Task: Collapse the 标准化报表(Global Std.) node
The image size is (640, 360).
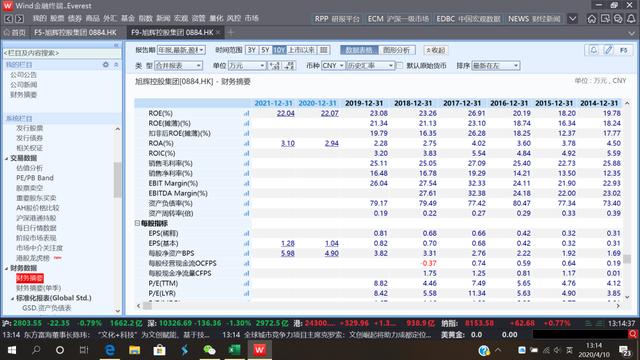Action: [x=12, y=298]
